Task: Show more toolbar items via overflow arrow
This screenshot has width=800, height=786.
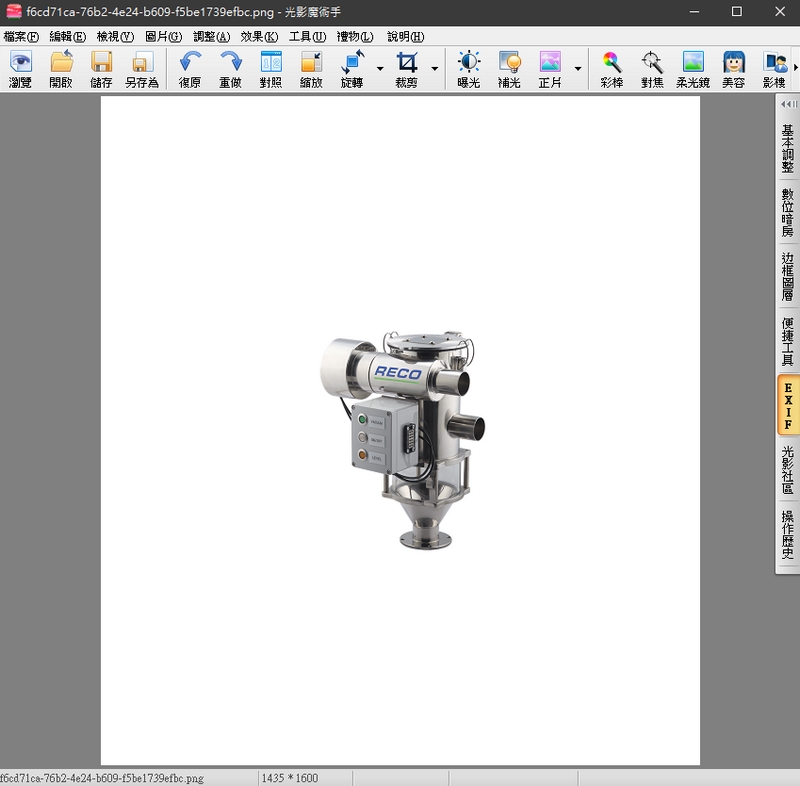Action: 794,69
